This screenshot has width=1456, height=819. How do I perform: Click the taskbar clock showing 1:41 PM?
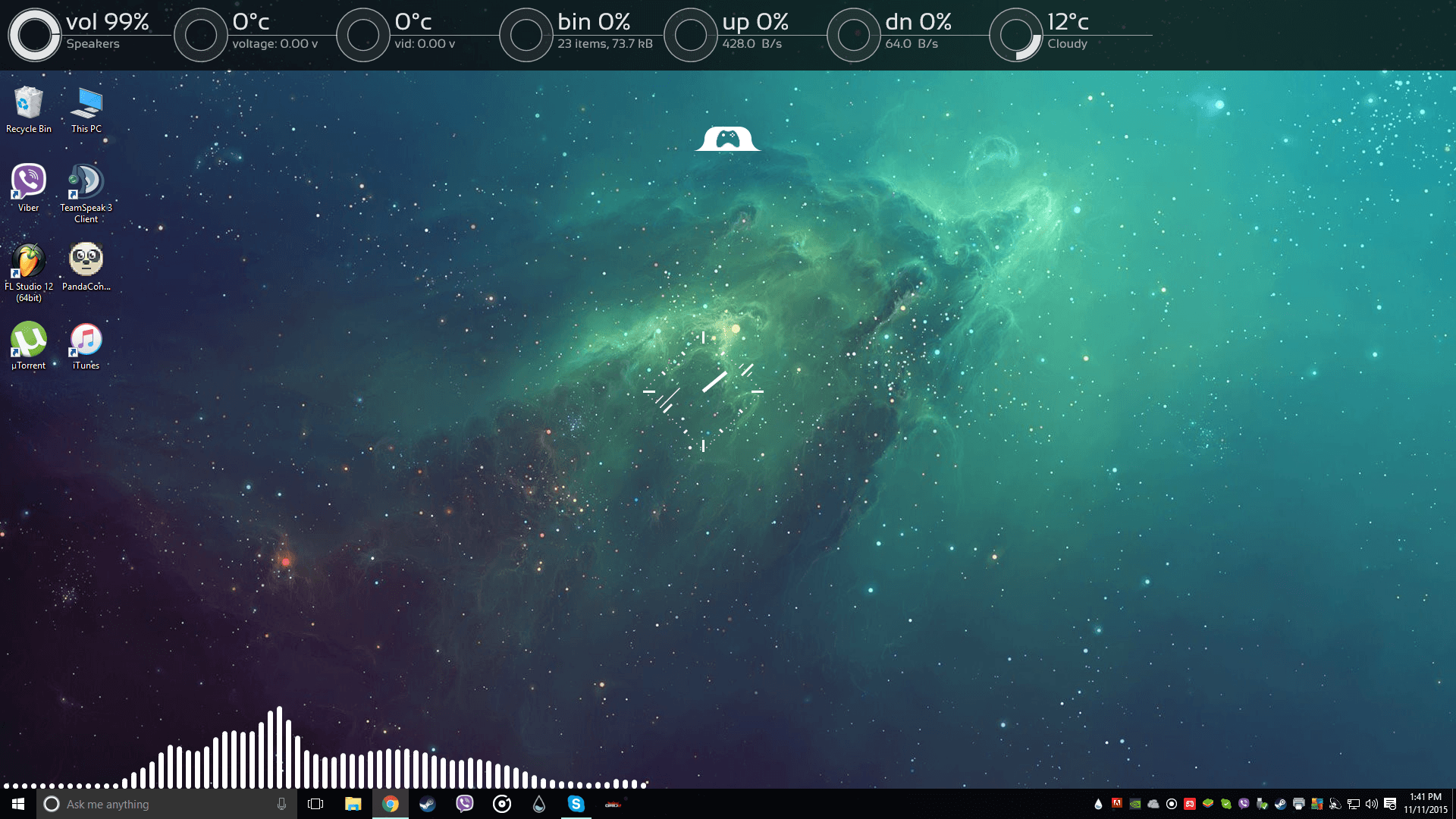[x=1425, y=803]
